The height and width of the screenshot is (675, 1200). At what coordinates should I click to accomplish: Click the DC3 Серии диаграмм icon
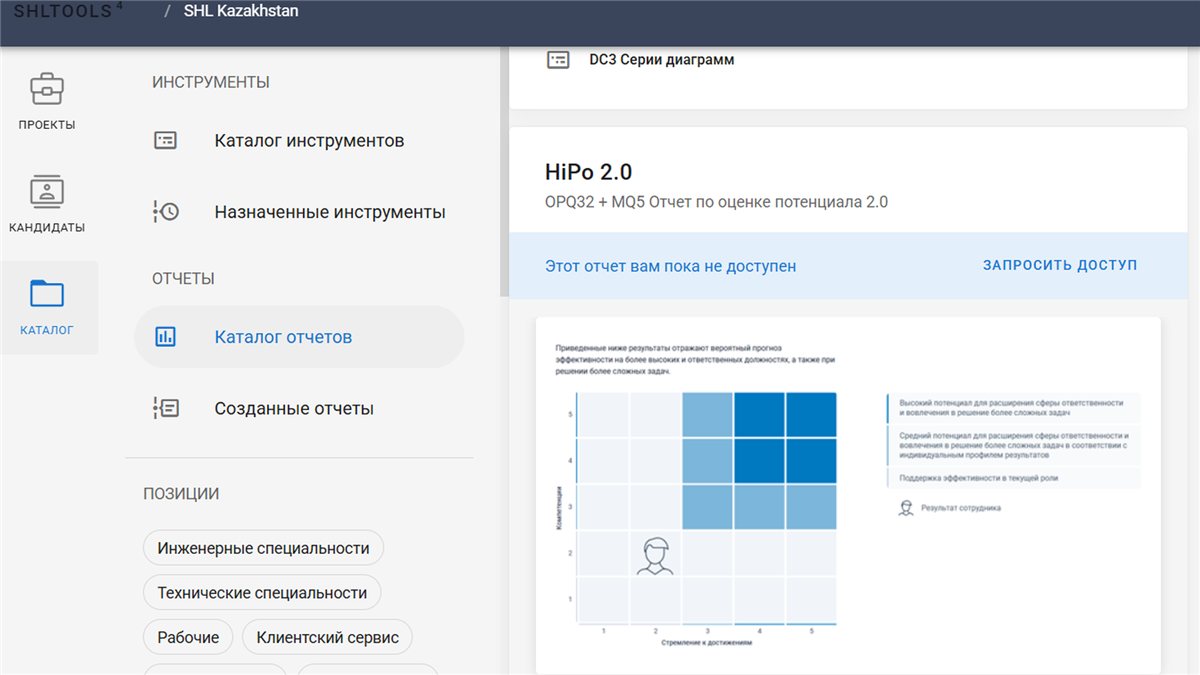pos(558,60)
